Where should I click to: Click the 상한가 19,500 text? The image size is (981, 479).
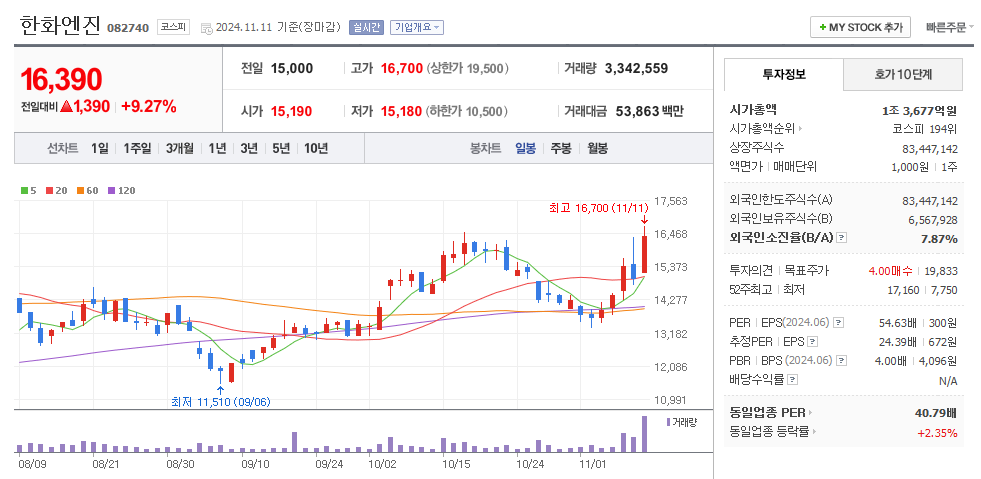(467, 69)
